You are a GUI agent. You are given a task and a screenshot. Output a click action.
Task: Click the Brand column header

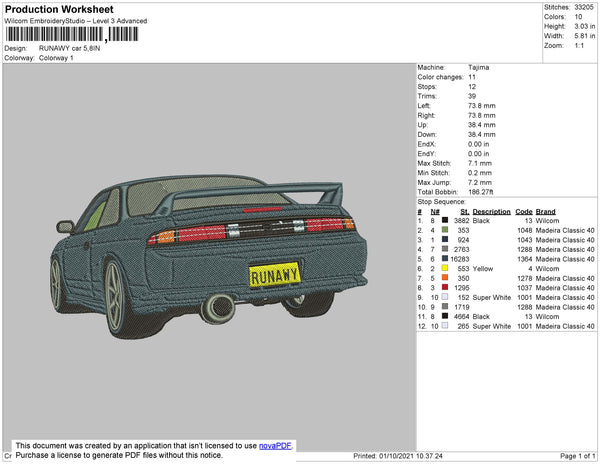click(x=545, y=212)
